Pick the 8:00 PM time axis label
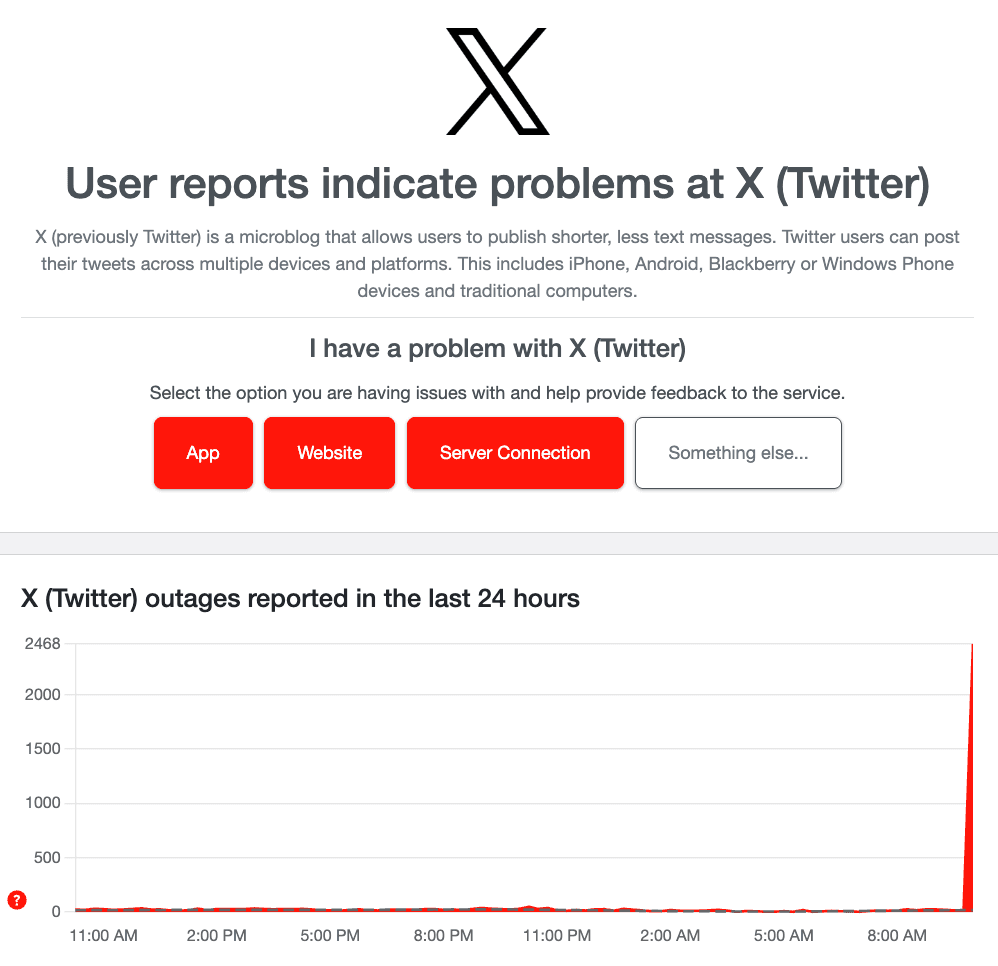Viewport: 998px width, 966px height. (444, 936)
